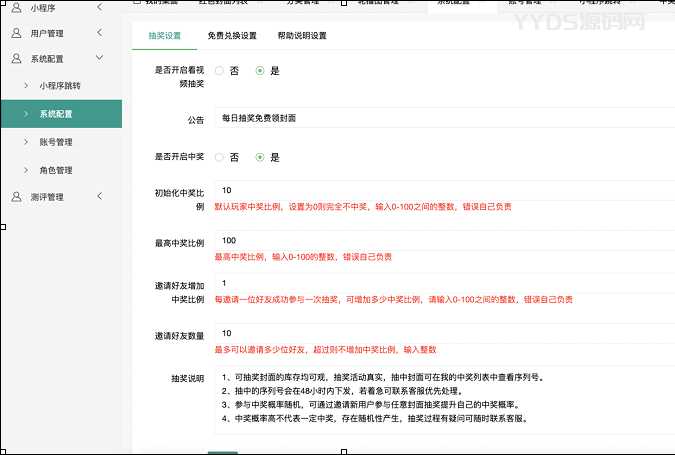Click the 是否开启中奖 field label
Viewport: 675px width, 455px height.
point(180,157)
